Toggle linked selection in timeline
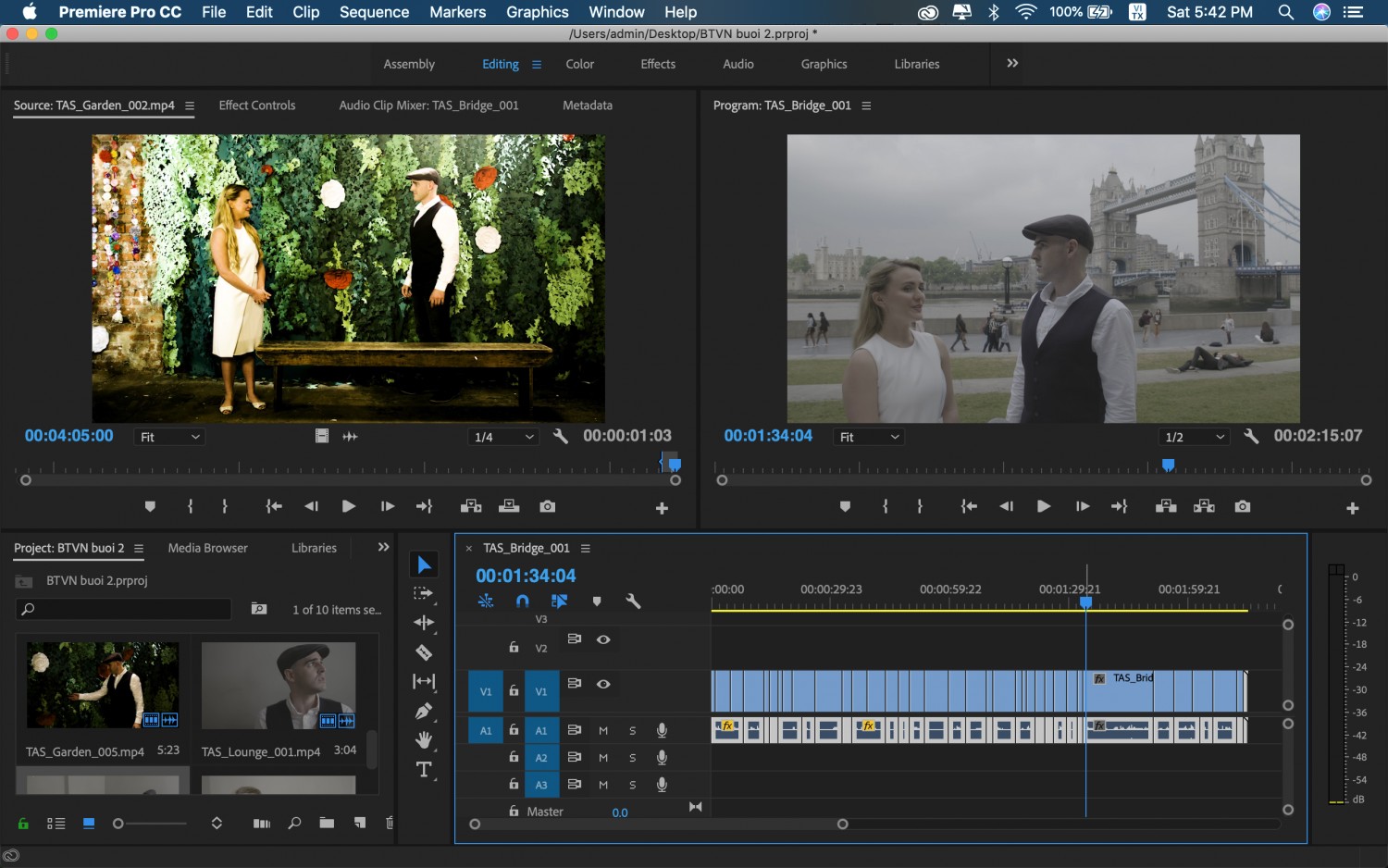The image size is (1388, 868). click(560, 601)
